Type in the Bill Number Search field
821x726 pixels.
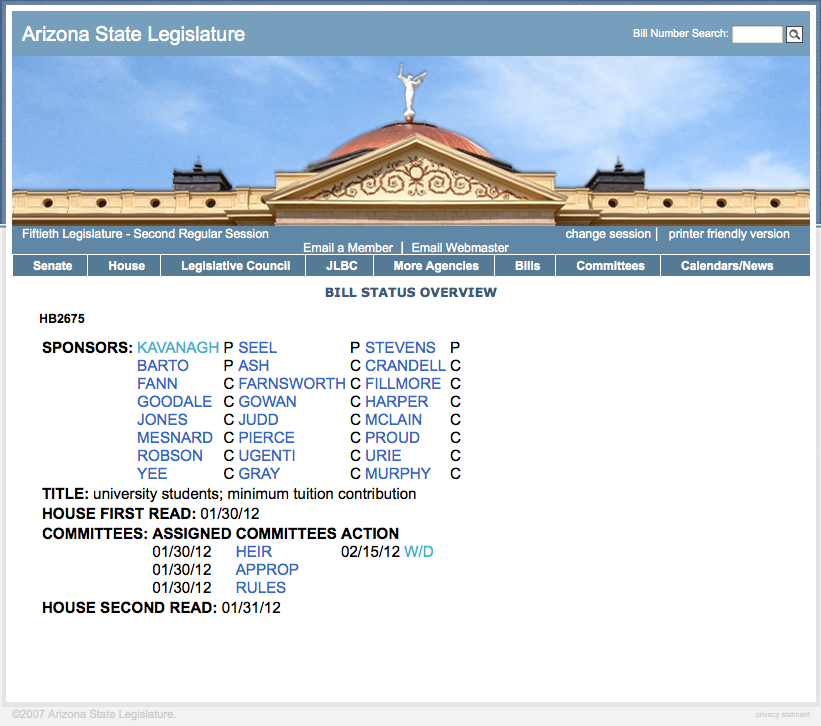point(757,35)
